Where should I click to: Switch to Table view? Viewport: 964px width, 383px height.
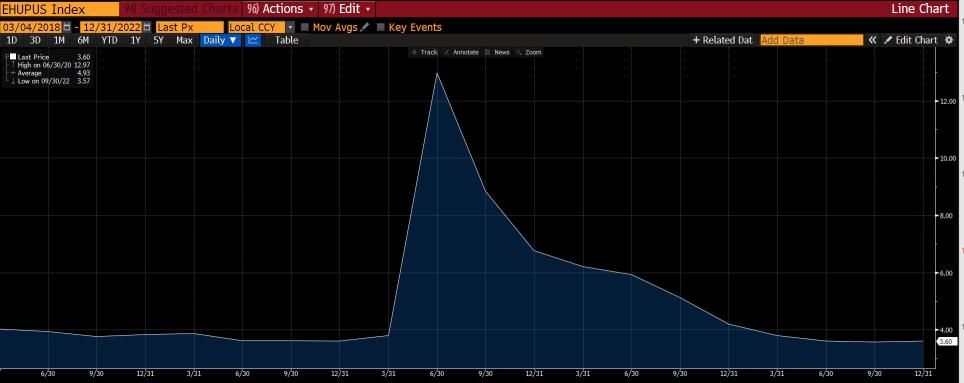286,40
